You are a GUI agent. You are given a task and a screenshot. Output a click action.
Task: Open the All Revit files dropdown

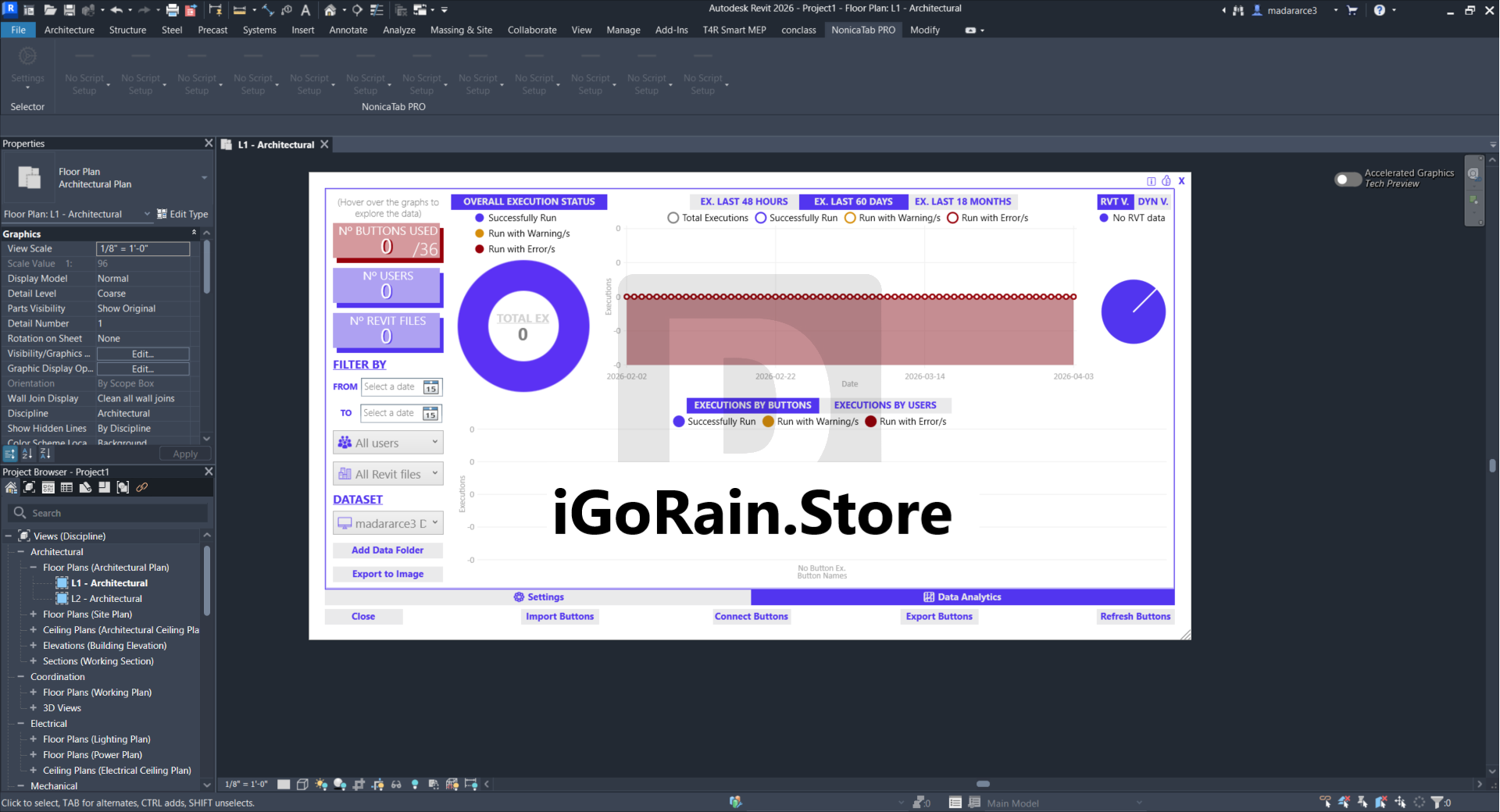click(x=387, y=474)
